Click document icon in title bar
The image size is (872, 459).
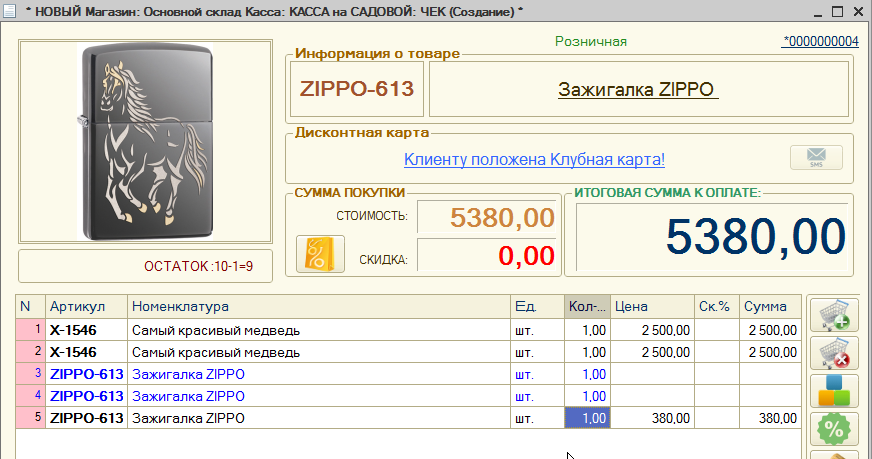tap(9, 11)
